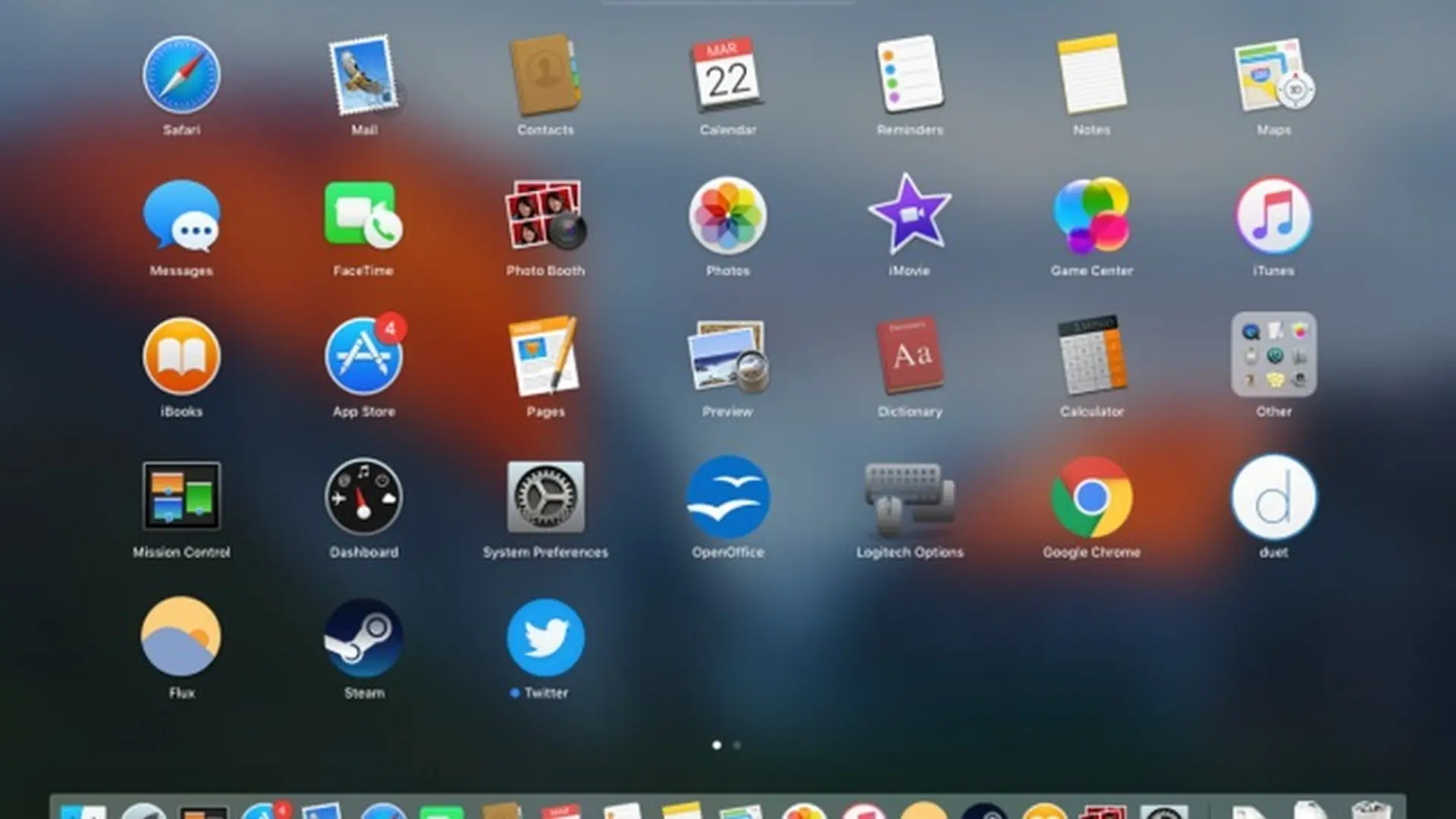Launch Pages

[x=545, y=356]
